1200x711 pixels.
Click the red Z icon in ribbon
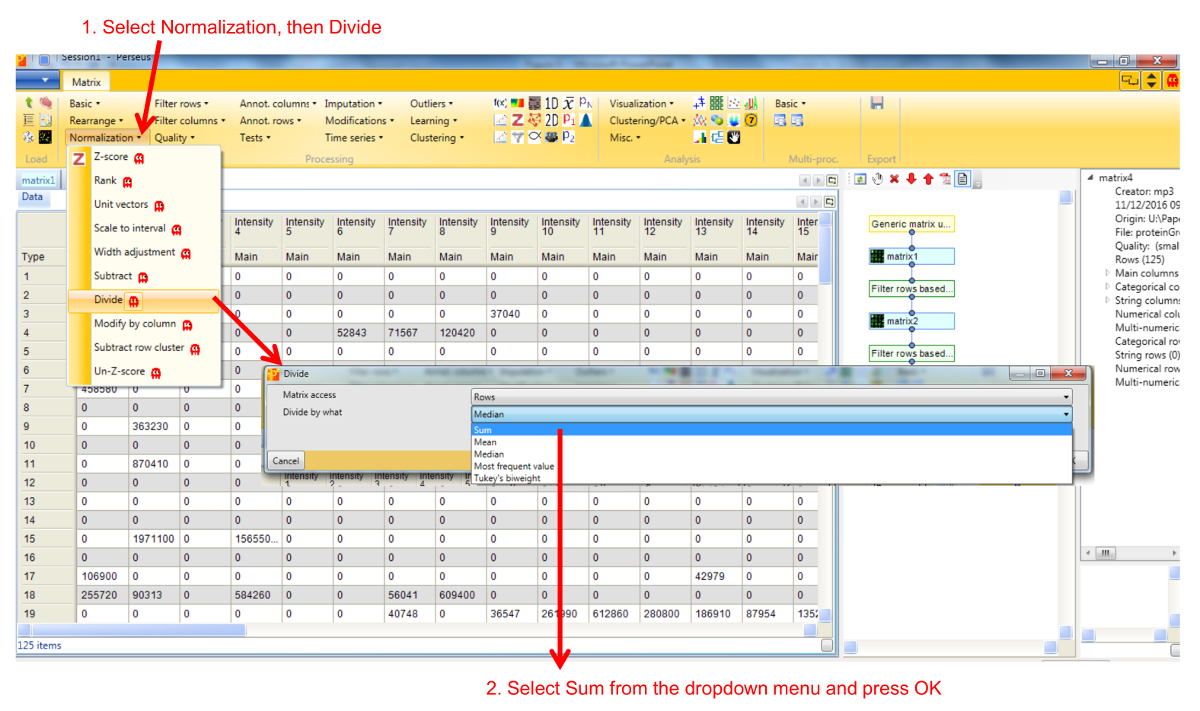(x=517, y=120)
